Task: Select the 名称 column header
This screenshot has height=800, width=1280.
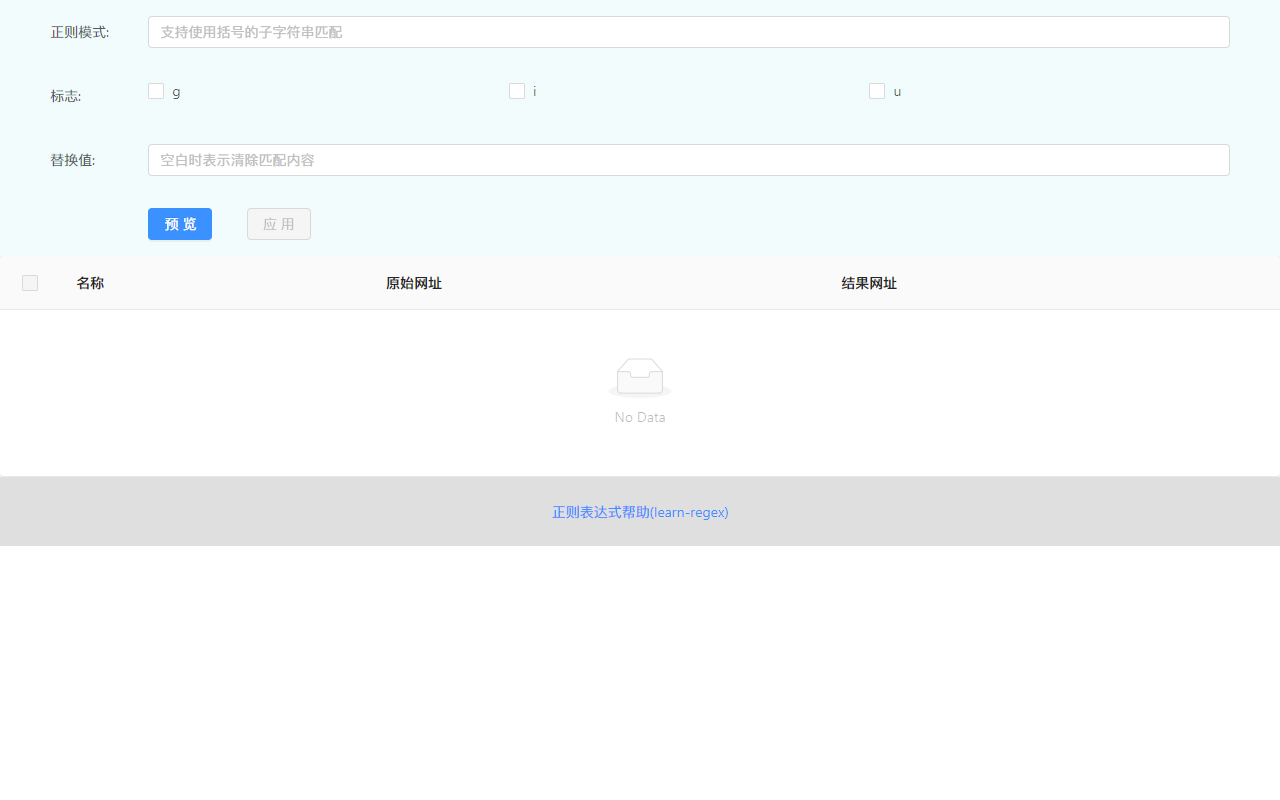Action: (x=90, y=283)
